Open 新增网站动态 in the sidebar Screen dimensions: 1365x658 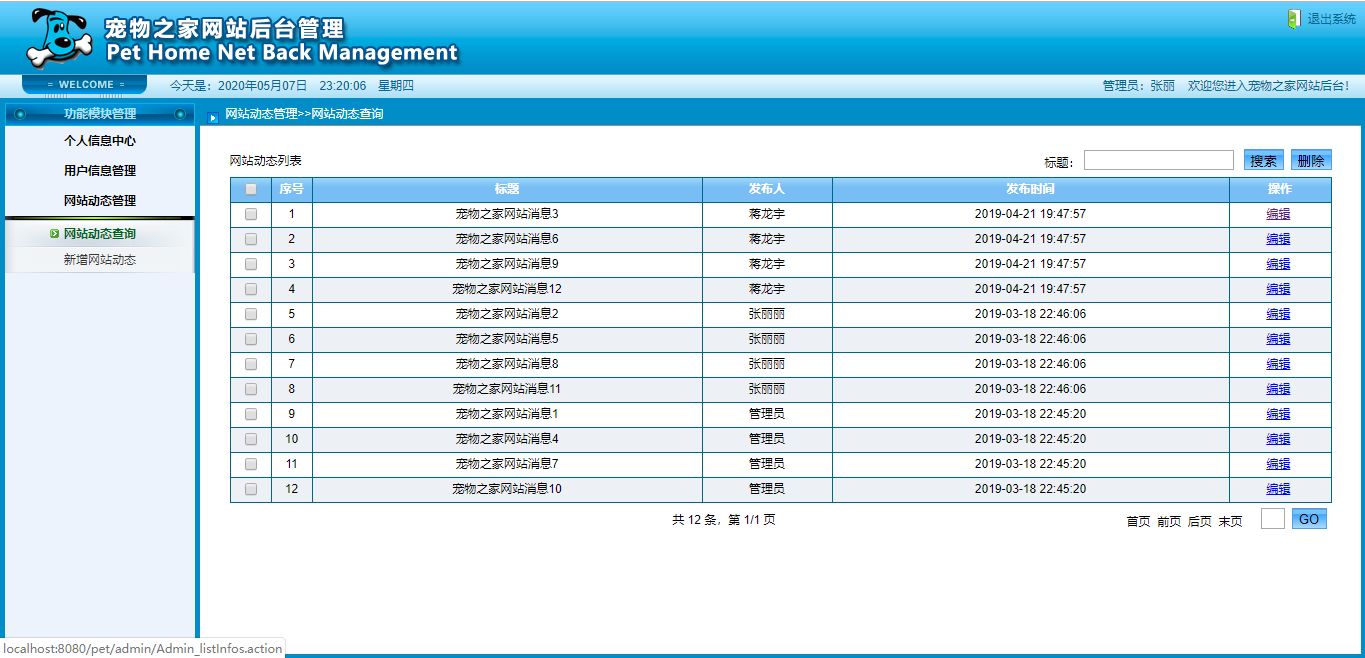tap(100, 260)
